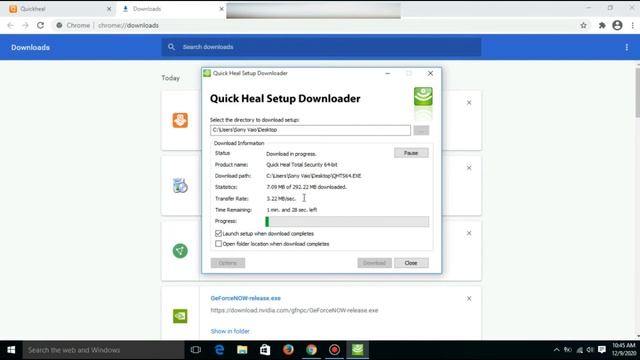Image resolution: width=640 pixels, height=360 pixels.
Task: Remove GeForceNOW-release.exe from downloads list
Action: 469,298
